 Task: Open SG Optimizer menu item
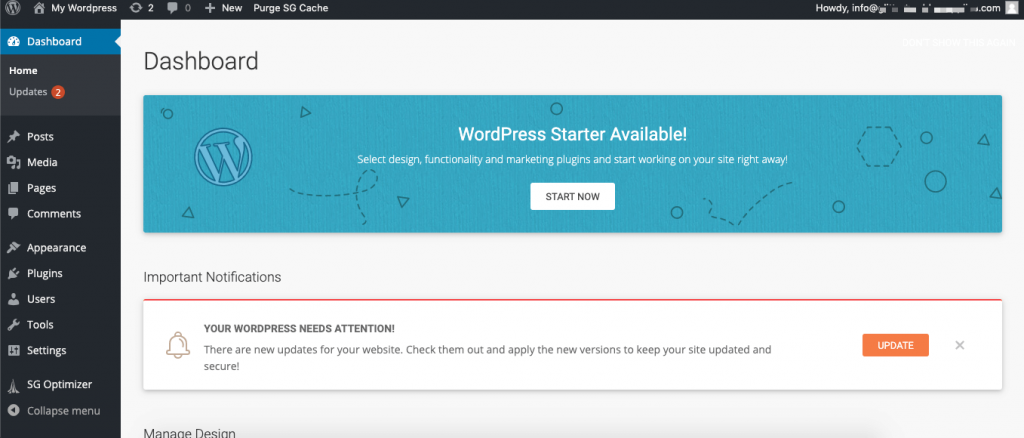click(60, 384)
